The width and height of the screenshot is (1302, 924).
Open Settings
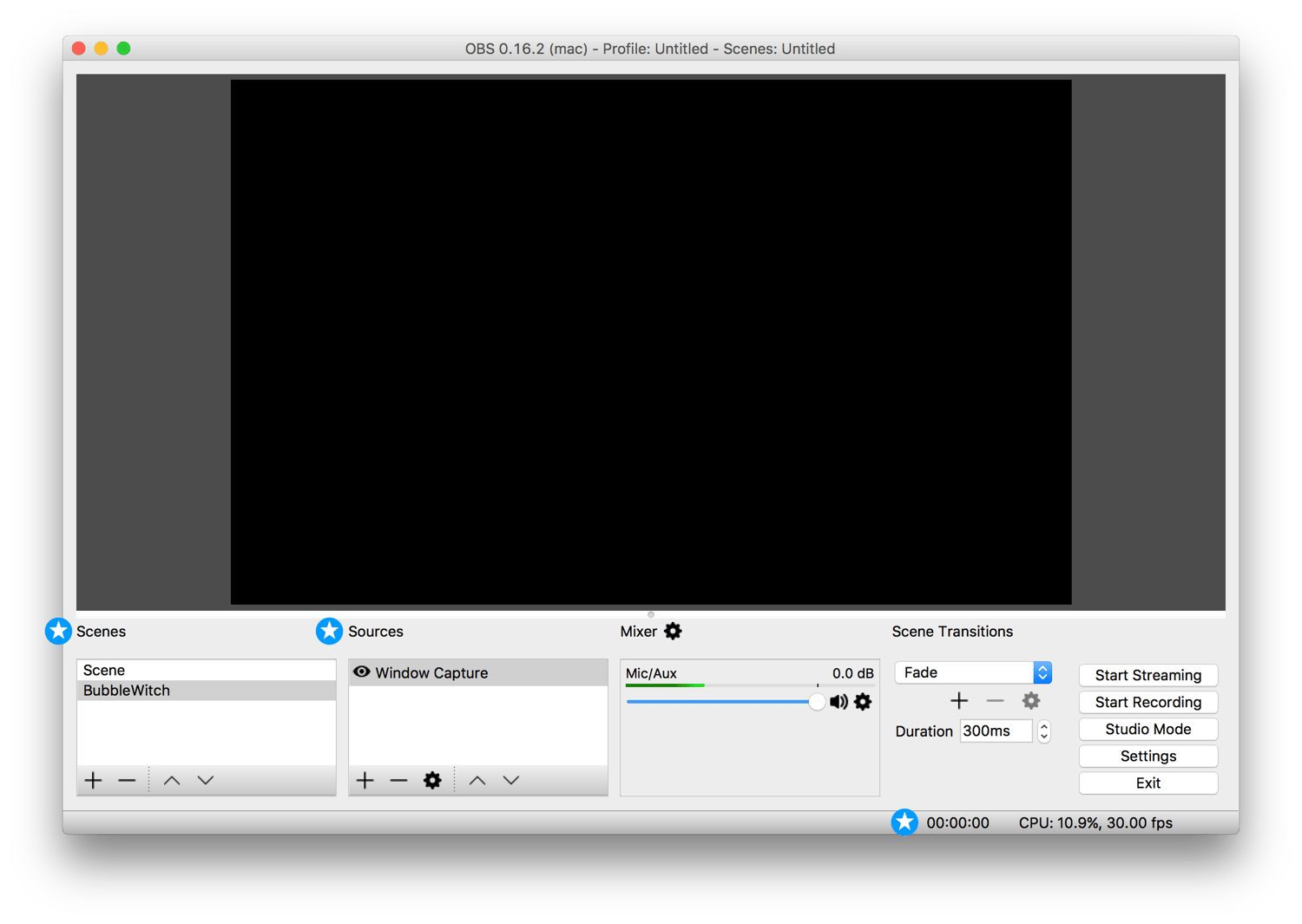(1148, 756)
